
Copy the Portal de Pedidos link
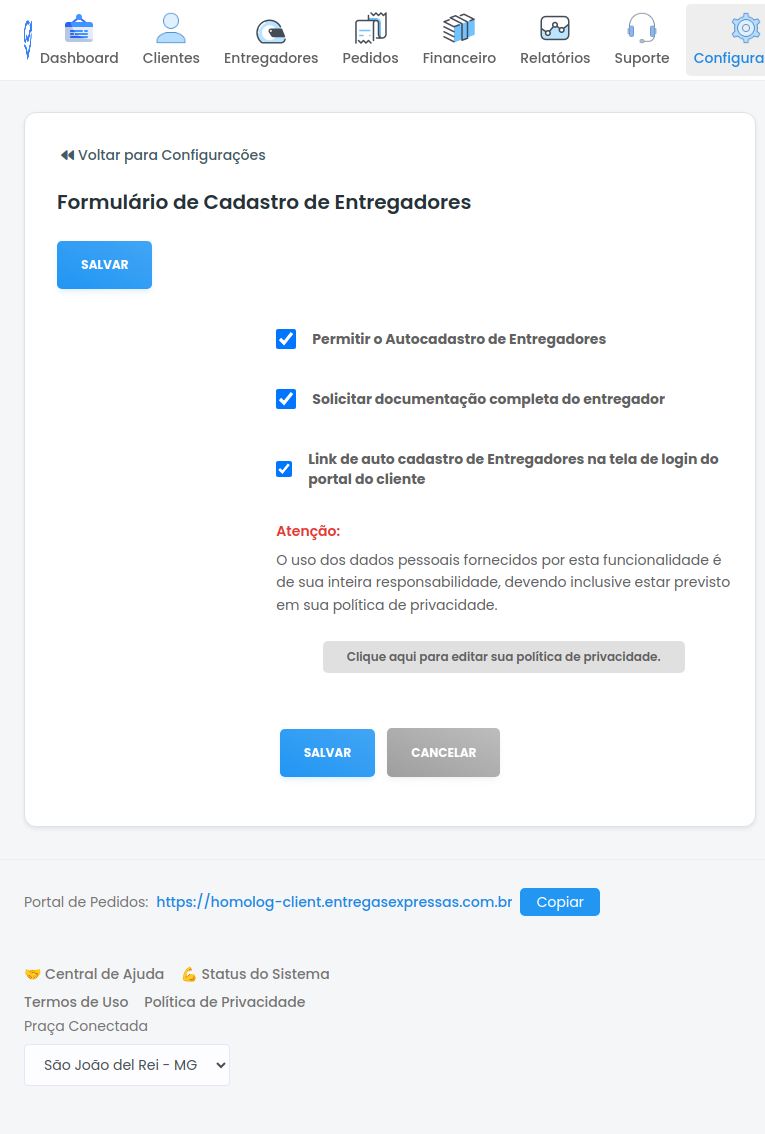(560, 902)
